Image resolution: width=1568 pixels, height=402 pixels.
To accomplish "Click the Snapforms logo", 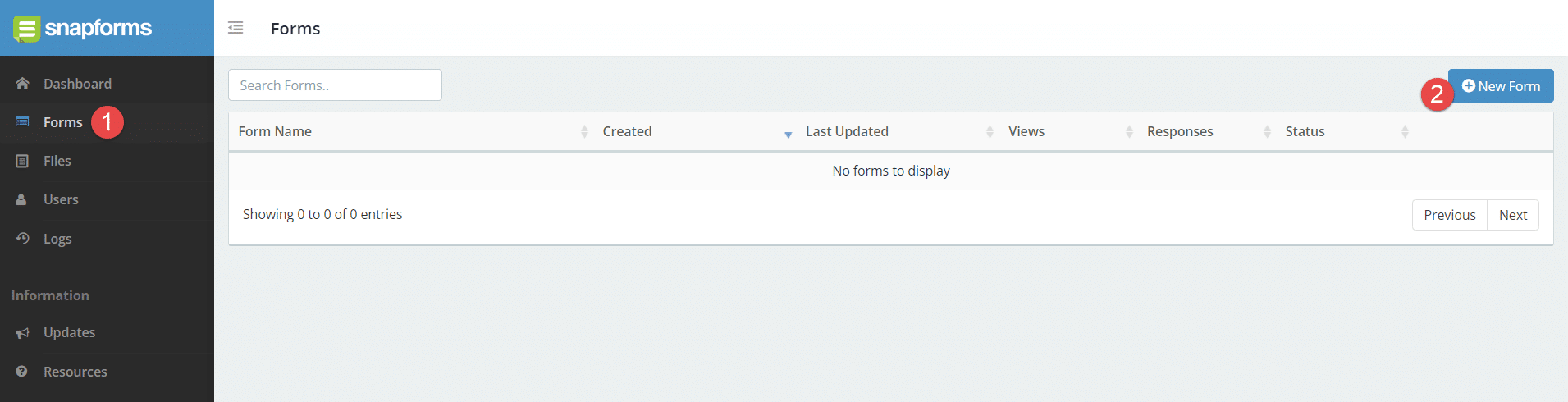I will pos(83,29).
